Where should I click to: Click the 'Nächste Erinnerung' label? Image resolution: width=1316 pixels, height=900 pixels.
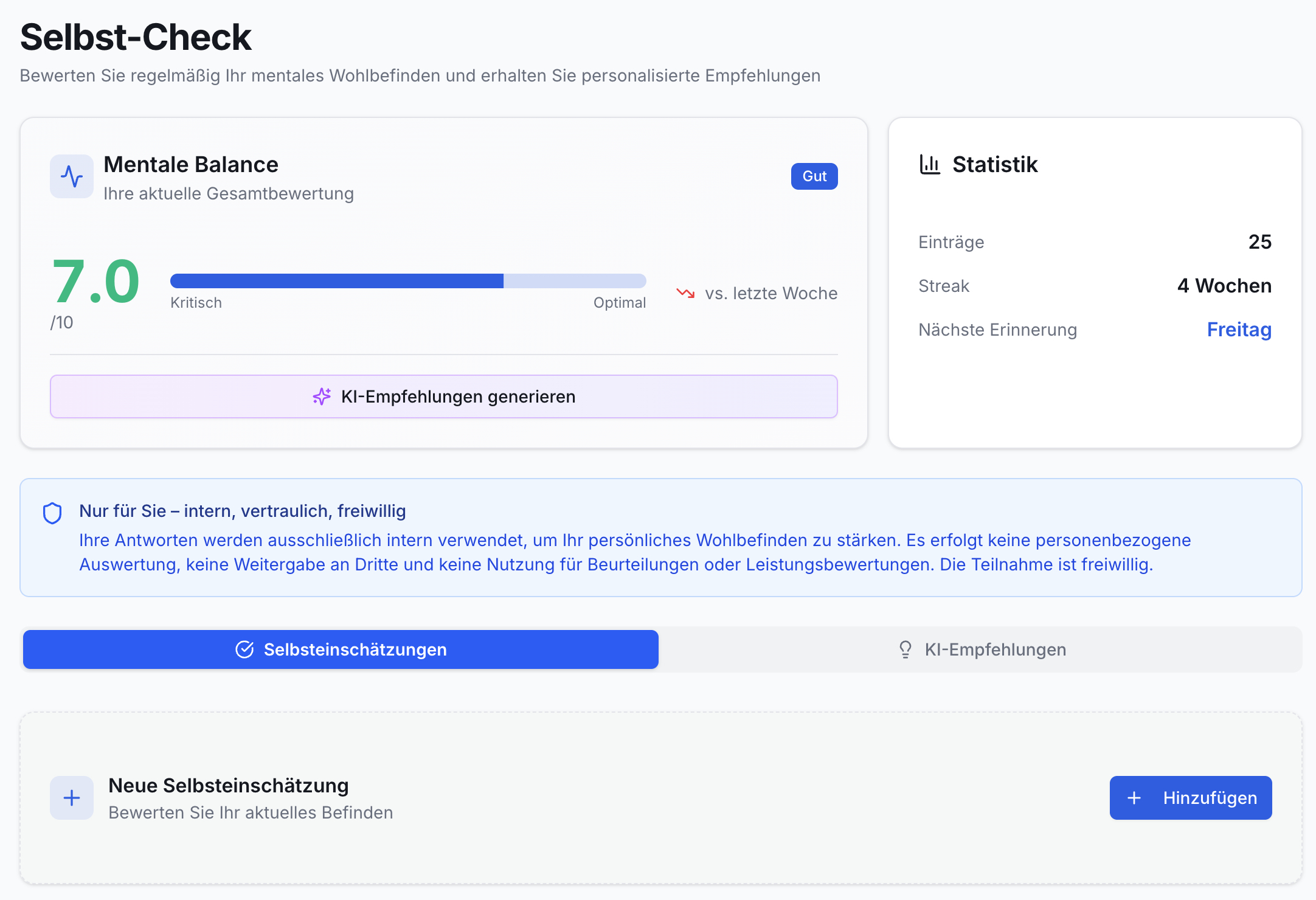(x=997, y=330)
